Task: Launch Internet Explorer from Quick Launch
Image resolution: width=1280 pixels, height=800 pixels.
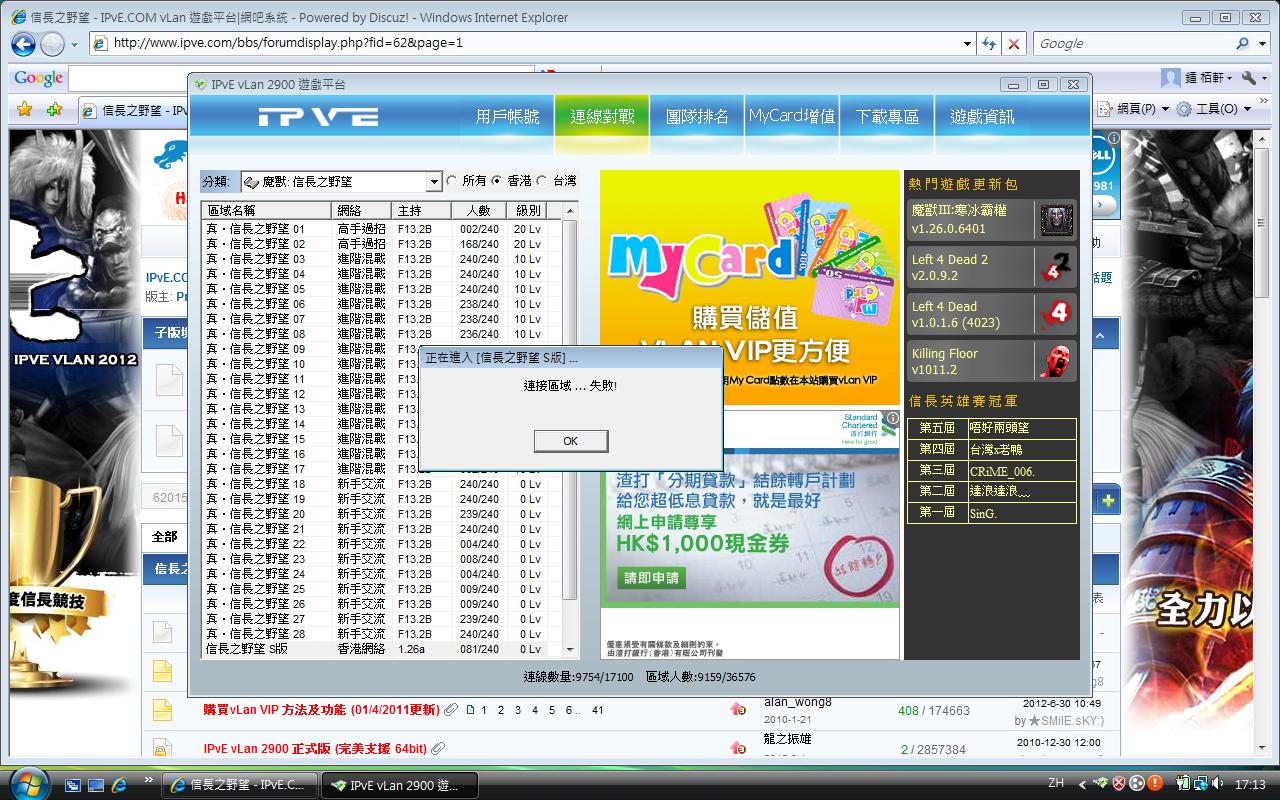Action: (x=119, y=785)
